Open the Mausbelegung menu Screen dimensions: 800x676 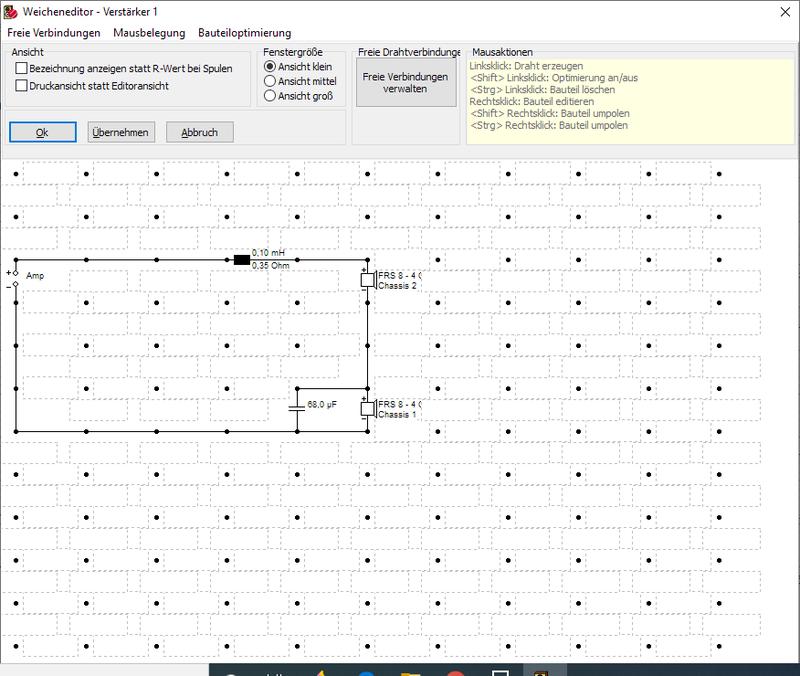(x=149, y=33)
